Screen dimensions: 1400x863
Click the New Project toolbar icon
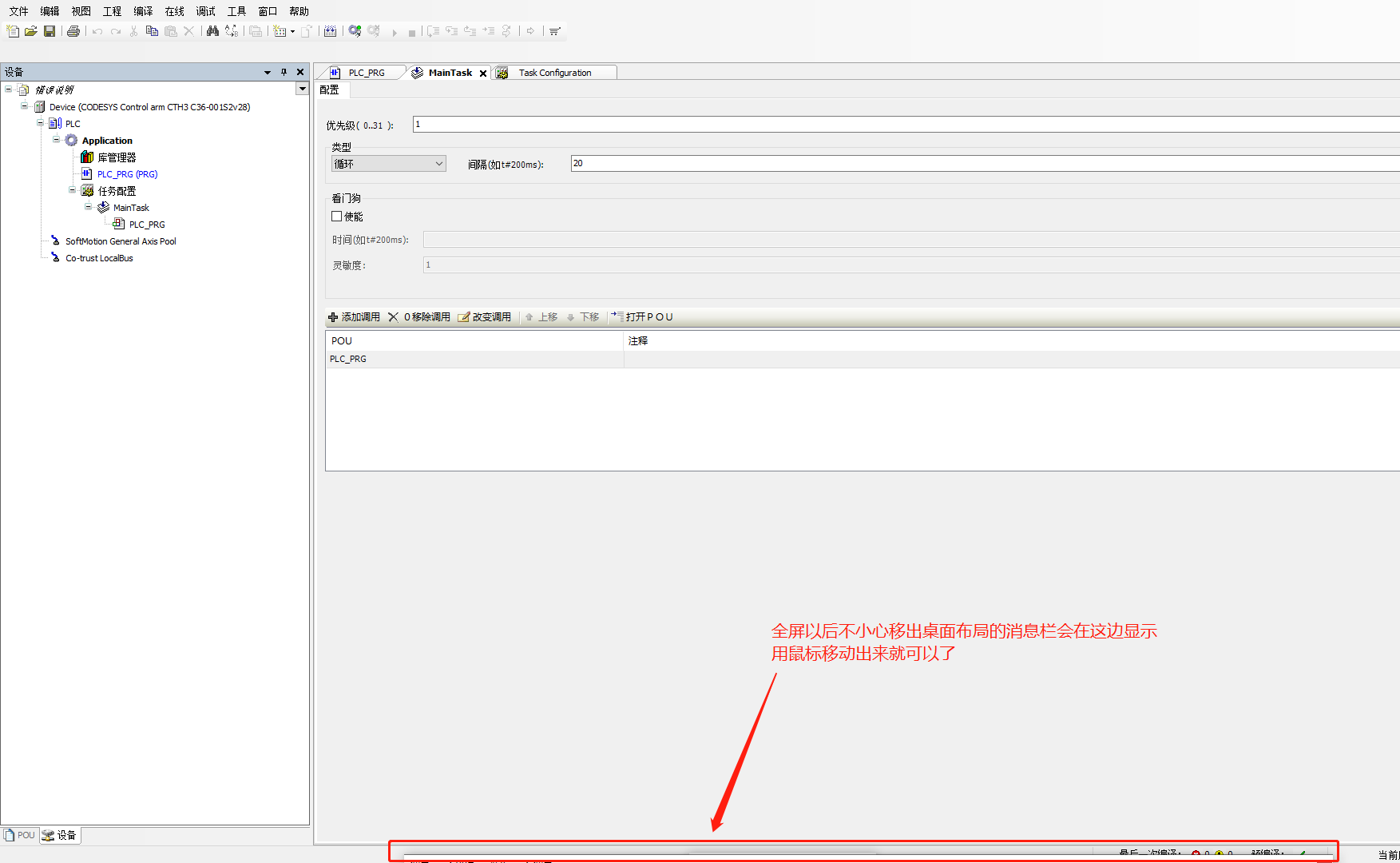pos(13,31)
